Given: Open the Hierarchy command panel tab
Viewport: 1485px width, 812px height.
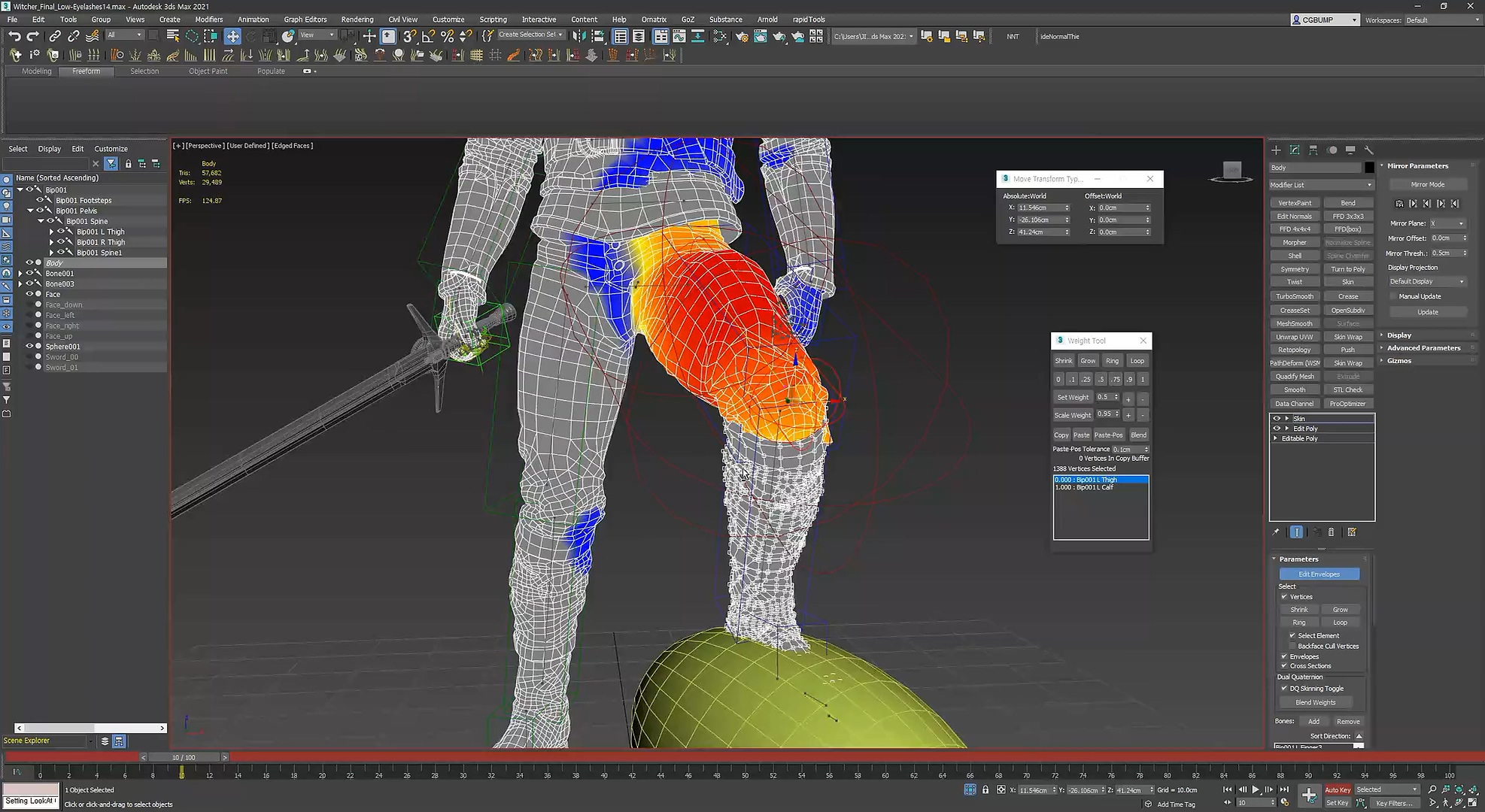Looking at the screenshot, I should pos(1313,150).
